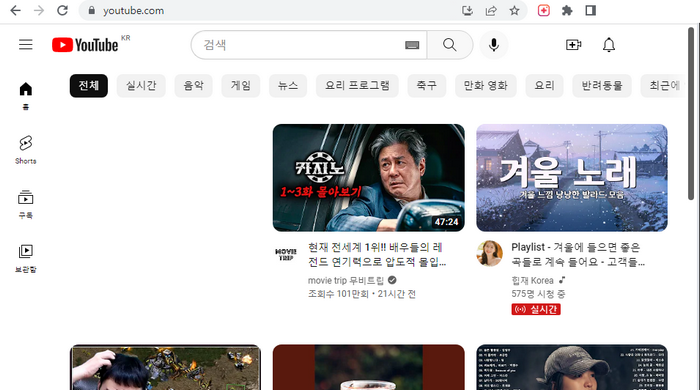Select the 게임 filter chip

tap(241, 86)
